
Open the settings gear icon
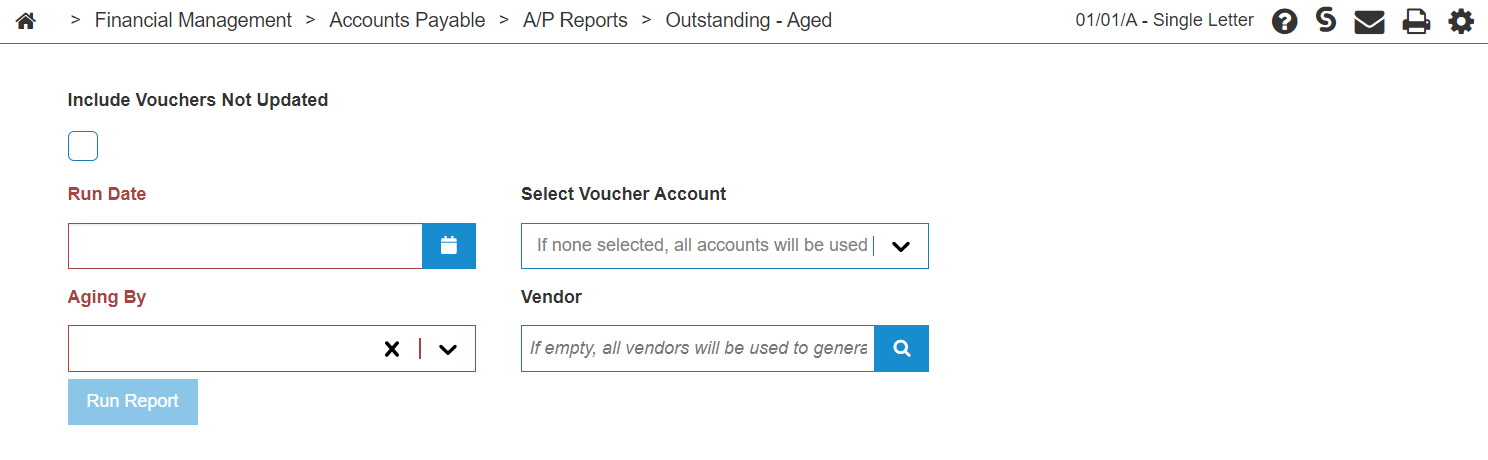point(1461,22)
